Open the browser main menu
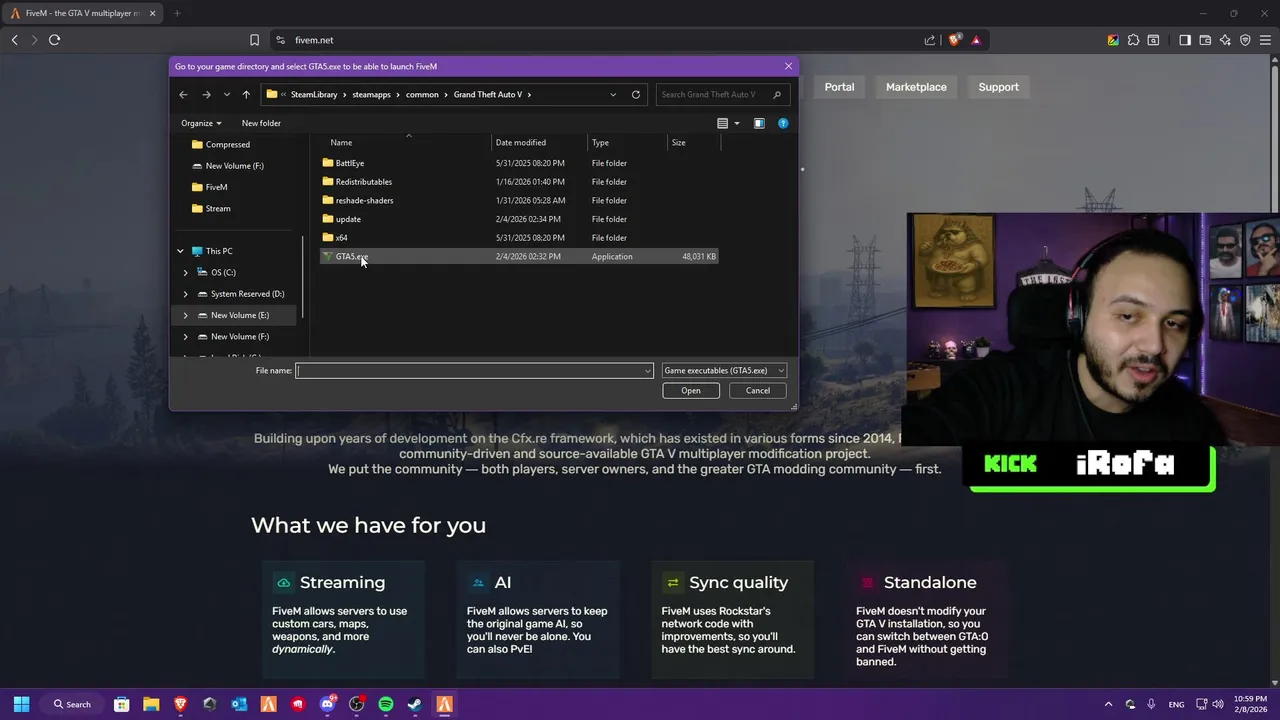Screen dimensions: 1280x720 pyautogui.click(x=1265, y=40)
